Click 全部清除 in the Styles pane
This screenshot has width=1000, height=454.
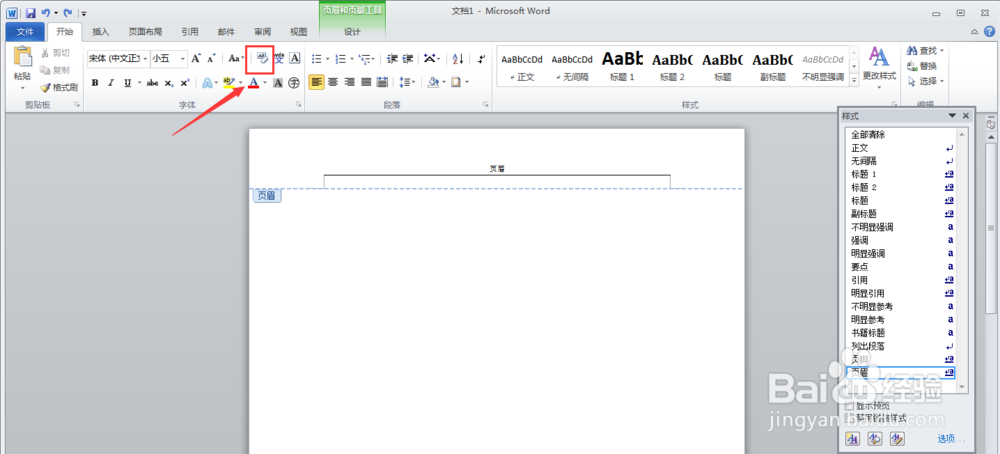point(868,135)
